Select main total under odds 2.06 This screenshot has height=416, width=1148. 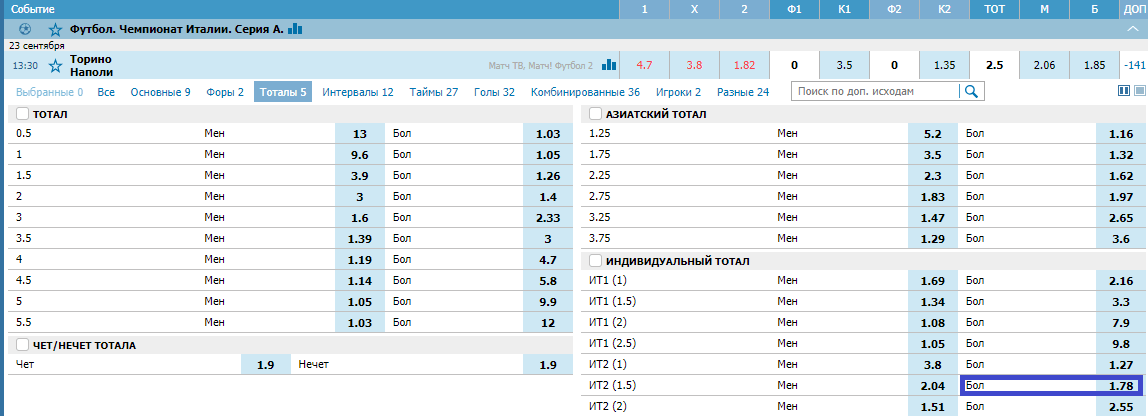coord(1044,65)
